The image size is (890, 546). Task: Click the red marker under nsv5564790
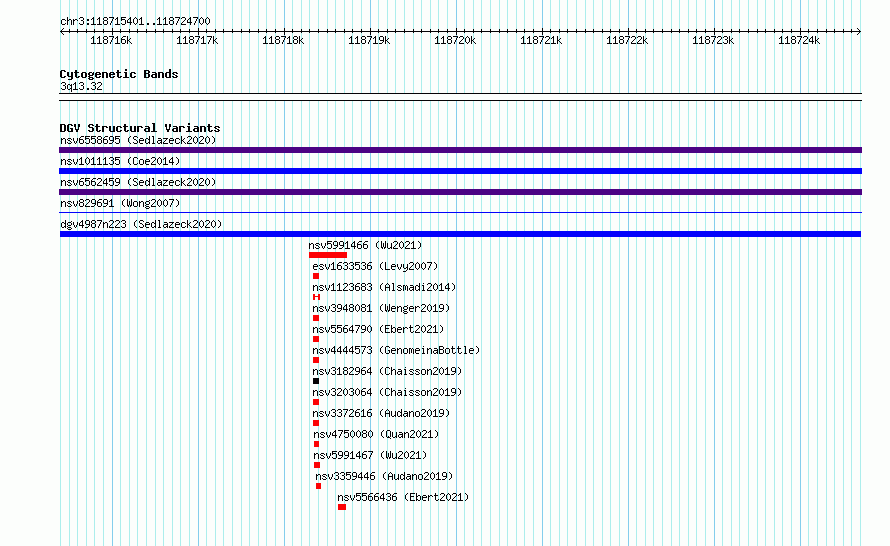(x=316, y=339)
